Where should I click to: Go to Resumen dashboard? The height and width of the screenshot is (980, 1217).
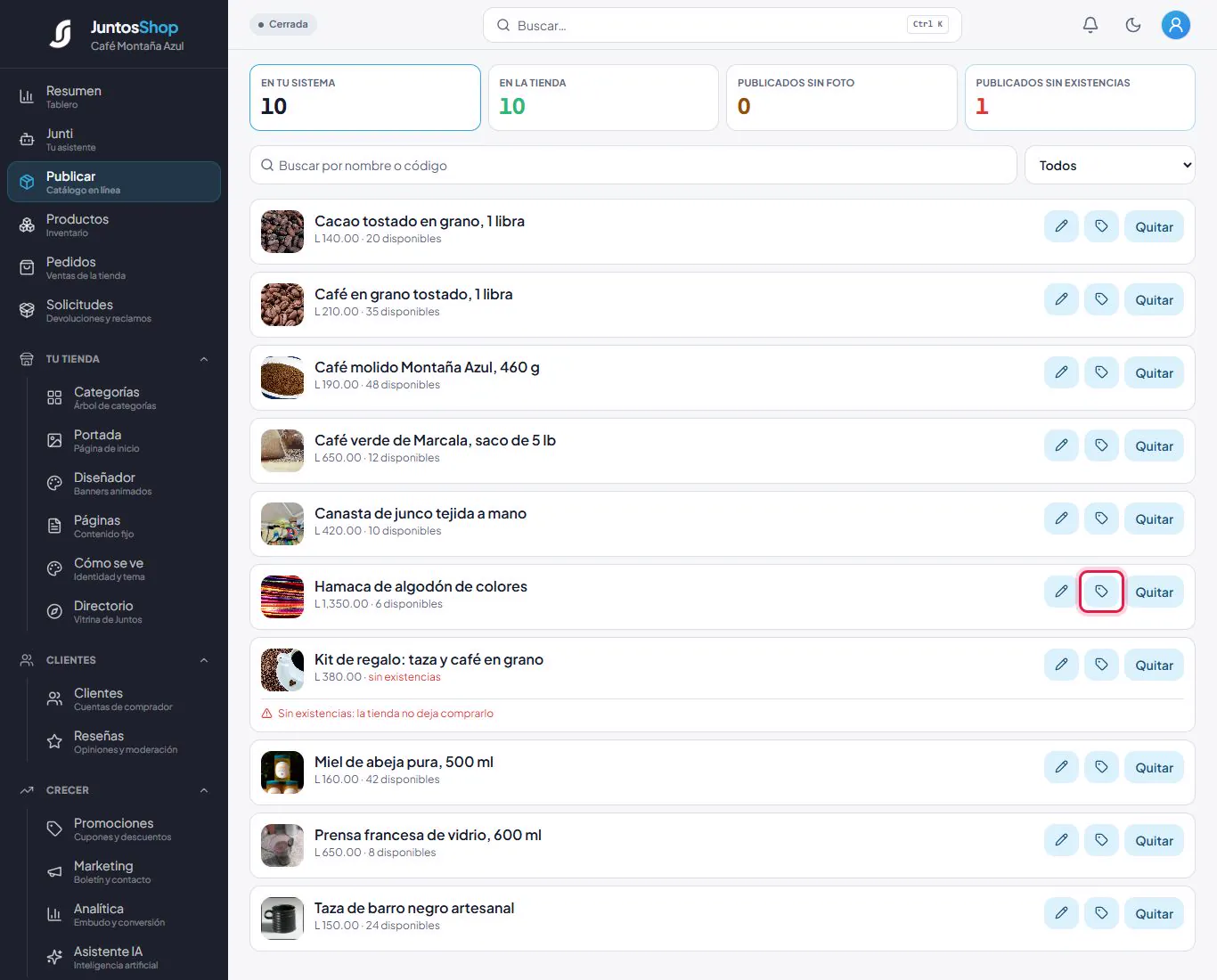pos(114,96)
